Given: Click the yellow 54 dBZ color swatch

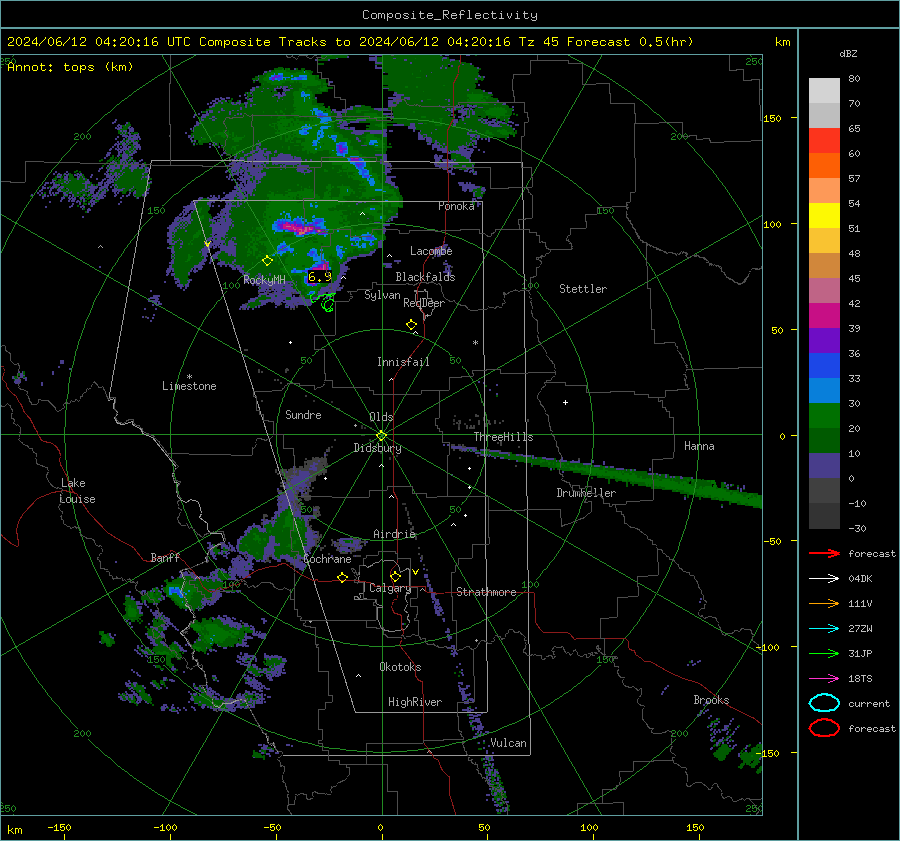Looking at the screenshot, I should tap(824, 215).
